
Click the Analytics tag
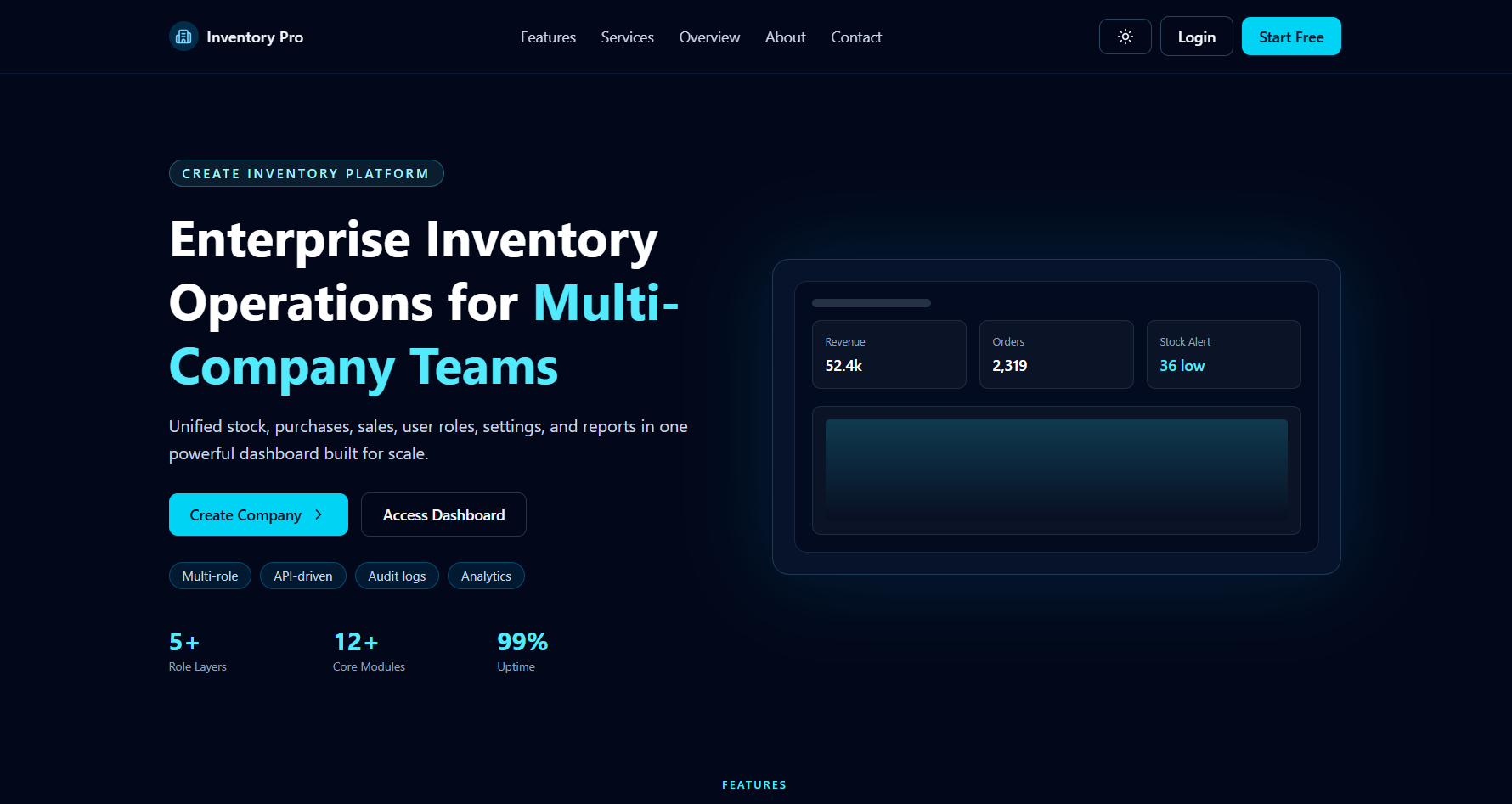(485, 576)
